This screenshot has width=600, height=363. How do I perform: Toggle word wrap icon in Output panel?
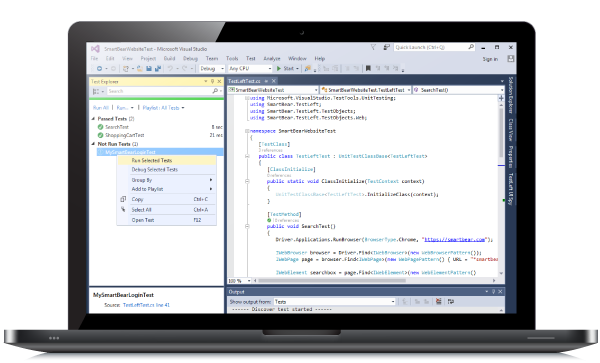pos(451,301)
